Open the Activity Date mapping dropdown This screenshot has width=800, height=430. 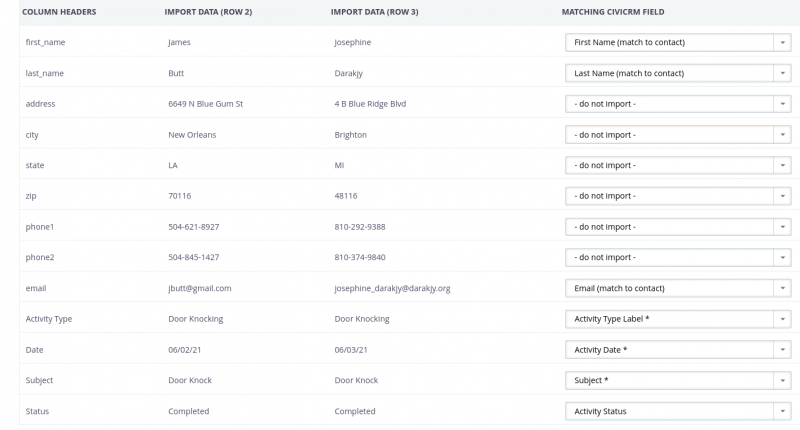click(678, 350)
